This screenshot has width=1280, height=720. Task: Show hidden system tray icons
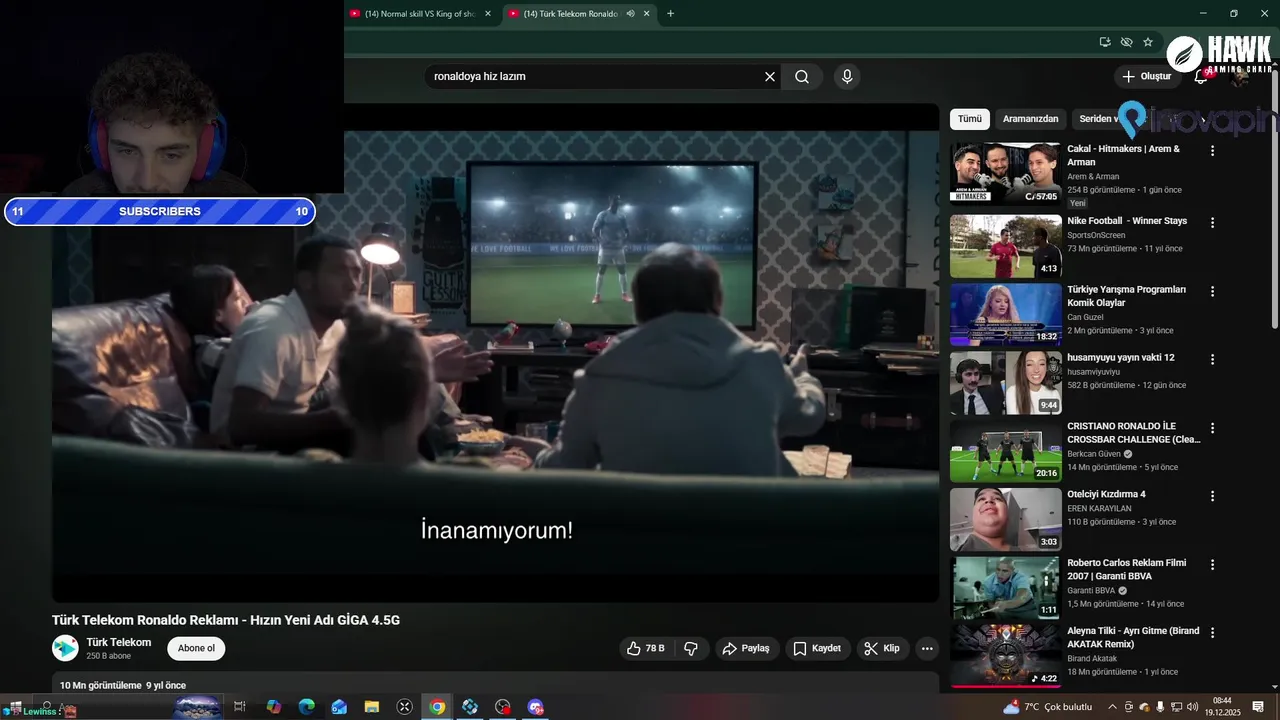[x=1112, y=707]
